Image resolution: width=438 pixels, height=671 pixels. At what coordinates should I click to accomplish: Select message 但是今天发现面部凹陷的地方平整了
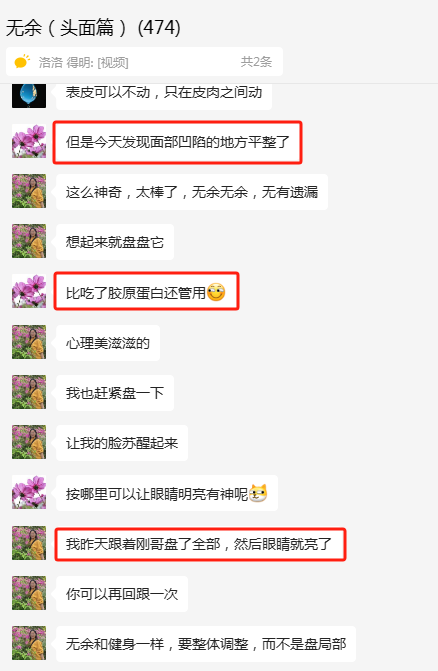click(x=178, y=142)
